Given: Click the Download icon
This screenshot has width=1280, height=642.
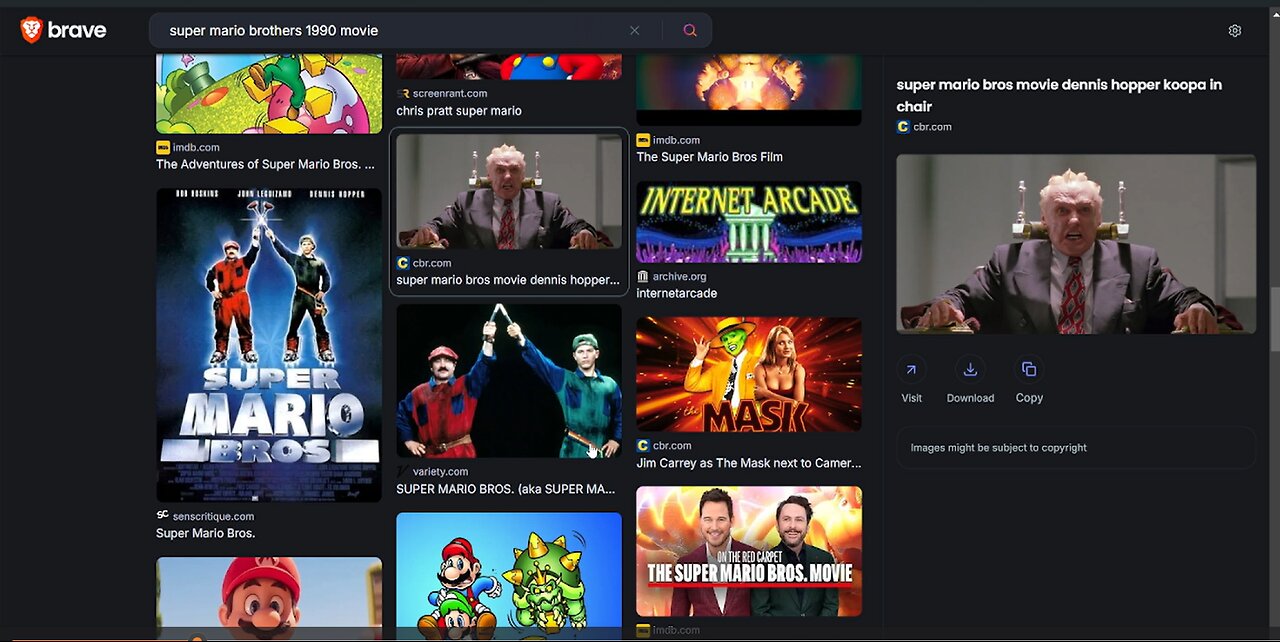Looking at the screenshot, I should 970,369.
